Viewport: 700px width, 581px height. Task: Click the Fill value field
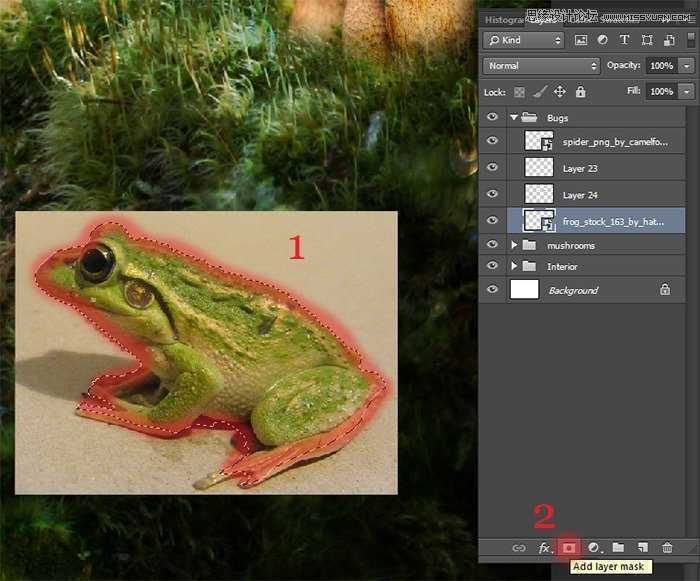pos(661,92)
